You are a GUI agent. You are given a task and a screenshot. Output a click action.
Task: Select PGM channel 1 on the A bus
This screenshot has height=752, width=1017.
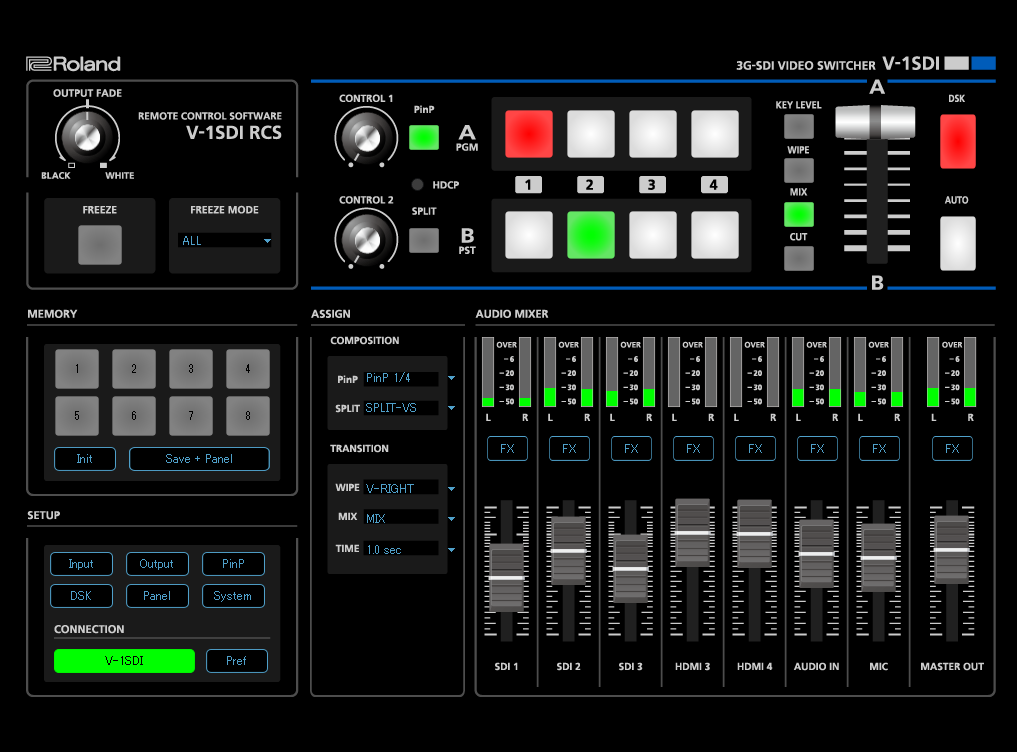(x=528, y=134)
